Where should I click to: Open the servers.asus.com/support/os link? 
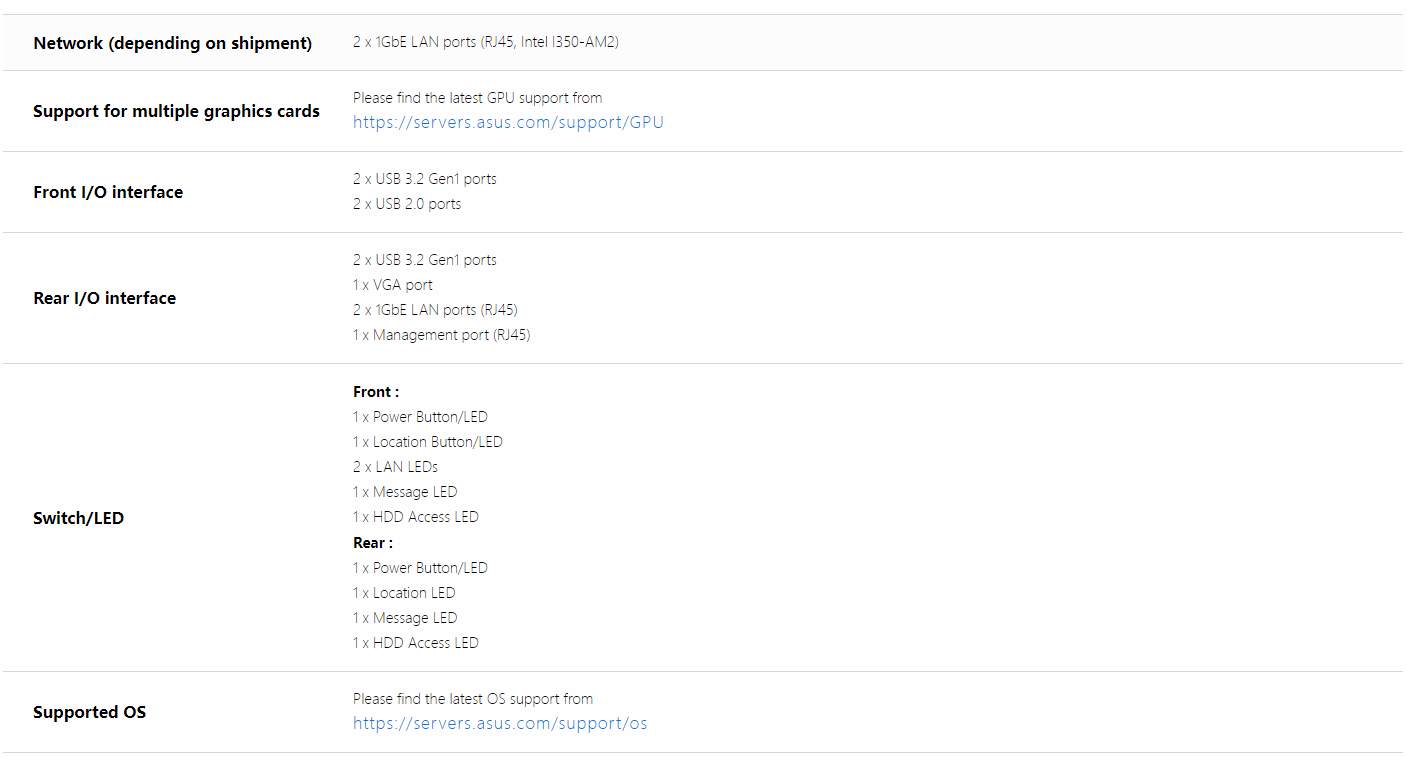click(500, 724)
